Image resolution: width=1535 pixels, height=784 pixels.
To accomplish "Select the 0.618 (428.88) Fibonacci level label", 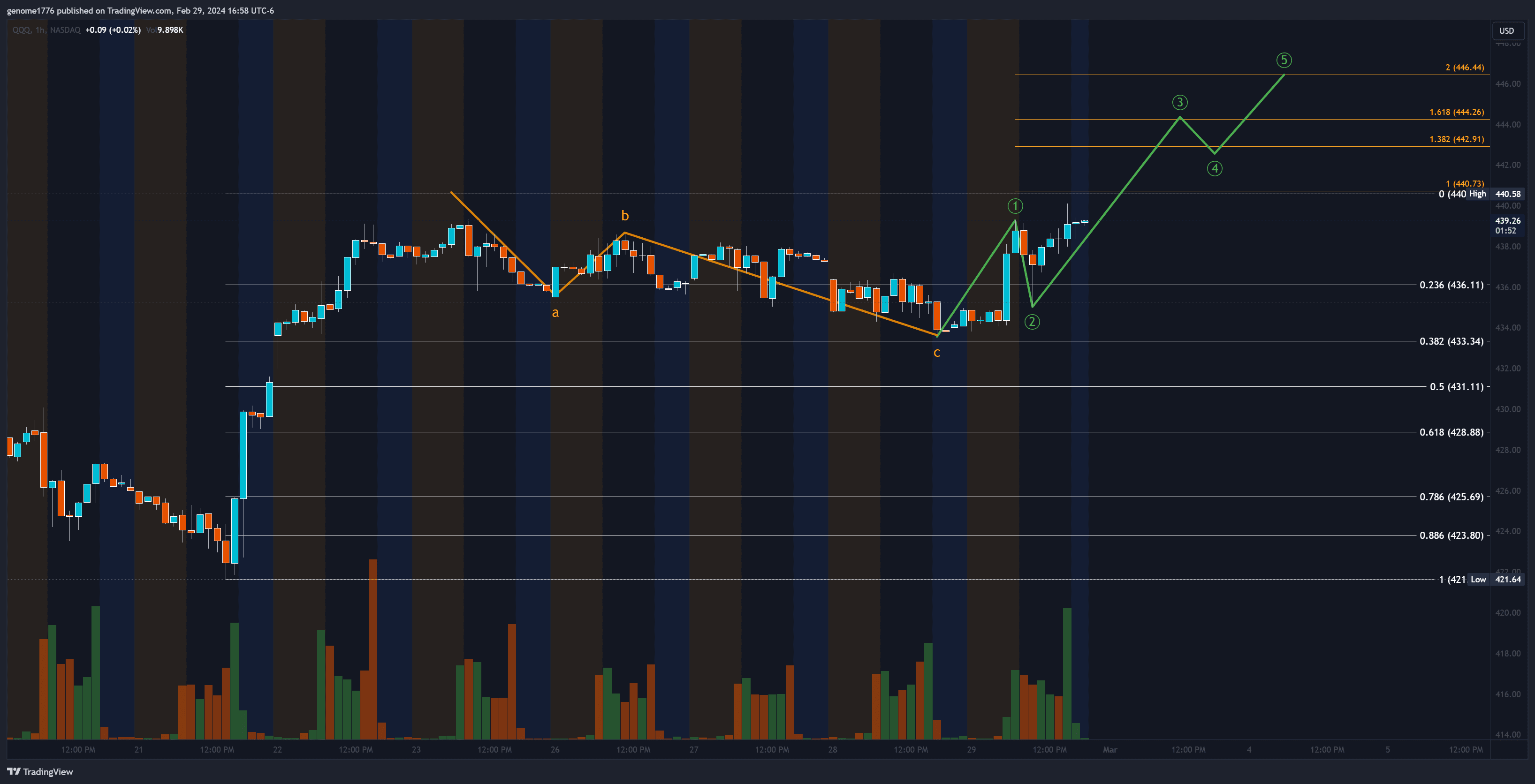I will [x=1451, y=432].
